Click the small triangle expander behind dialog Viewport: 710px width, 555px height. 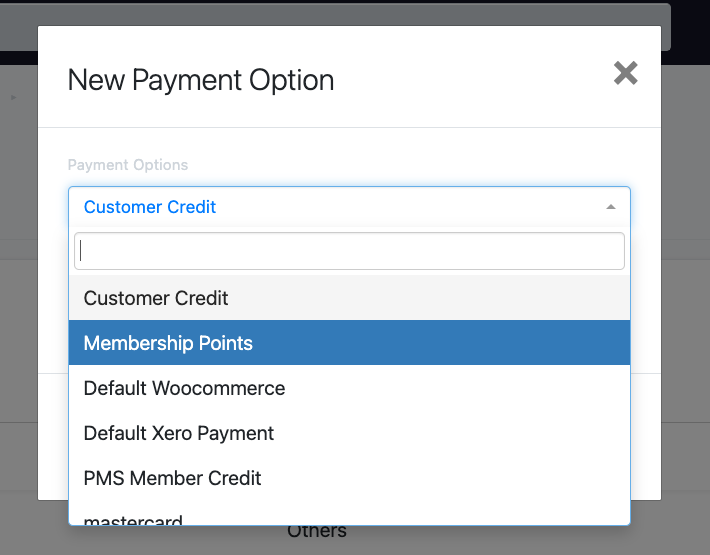pos(14,97)
